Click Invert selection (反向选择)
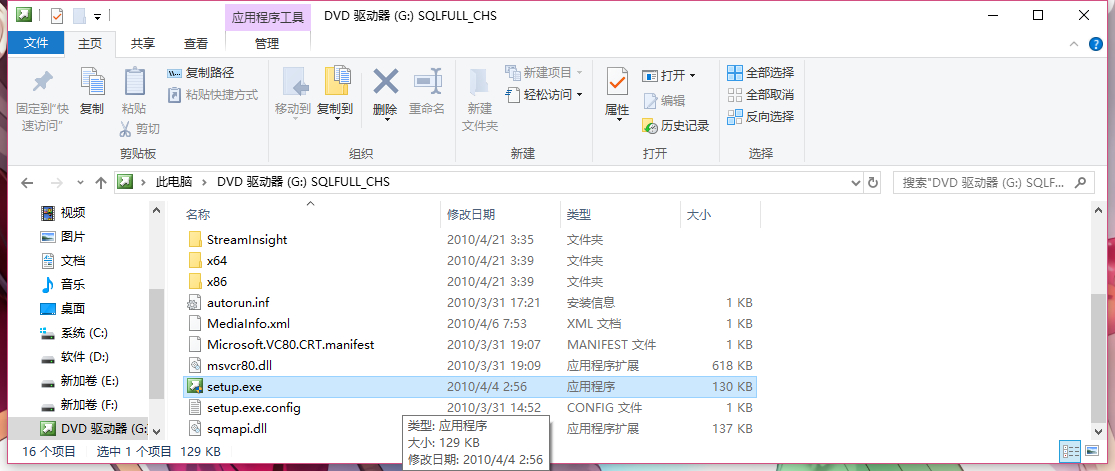 tap(761, 117)
